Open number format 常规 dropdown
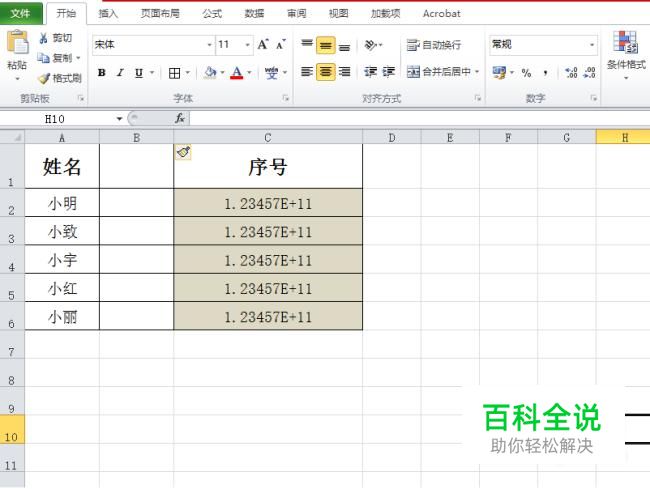Viewport: 650px width, 489px height. tap(592, 45)
